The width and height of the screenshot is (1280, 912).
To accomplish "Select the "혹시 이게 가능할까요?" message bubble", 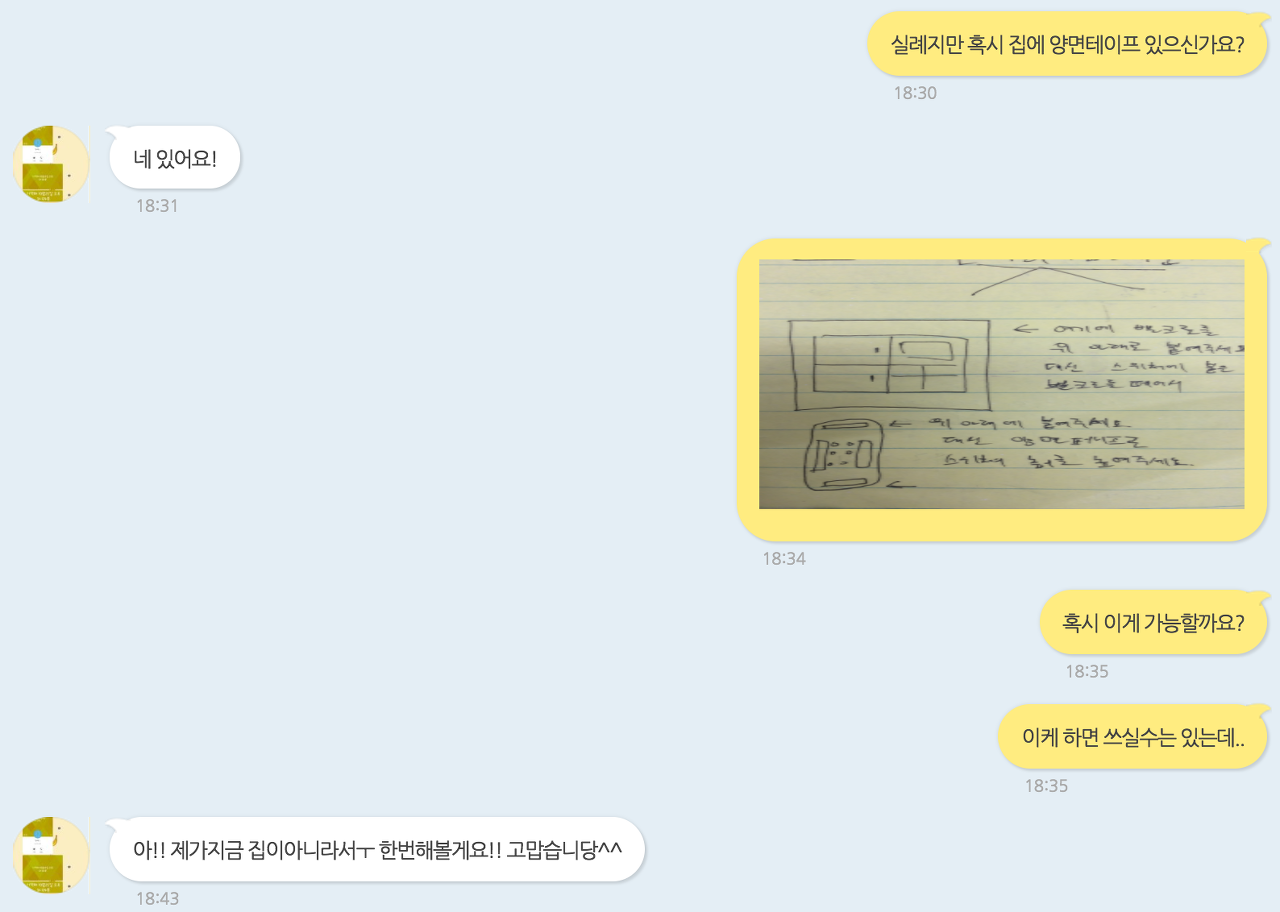I will click(x=1153, y=622).
